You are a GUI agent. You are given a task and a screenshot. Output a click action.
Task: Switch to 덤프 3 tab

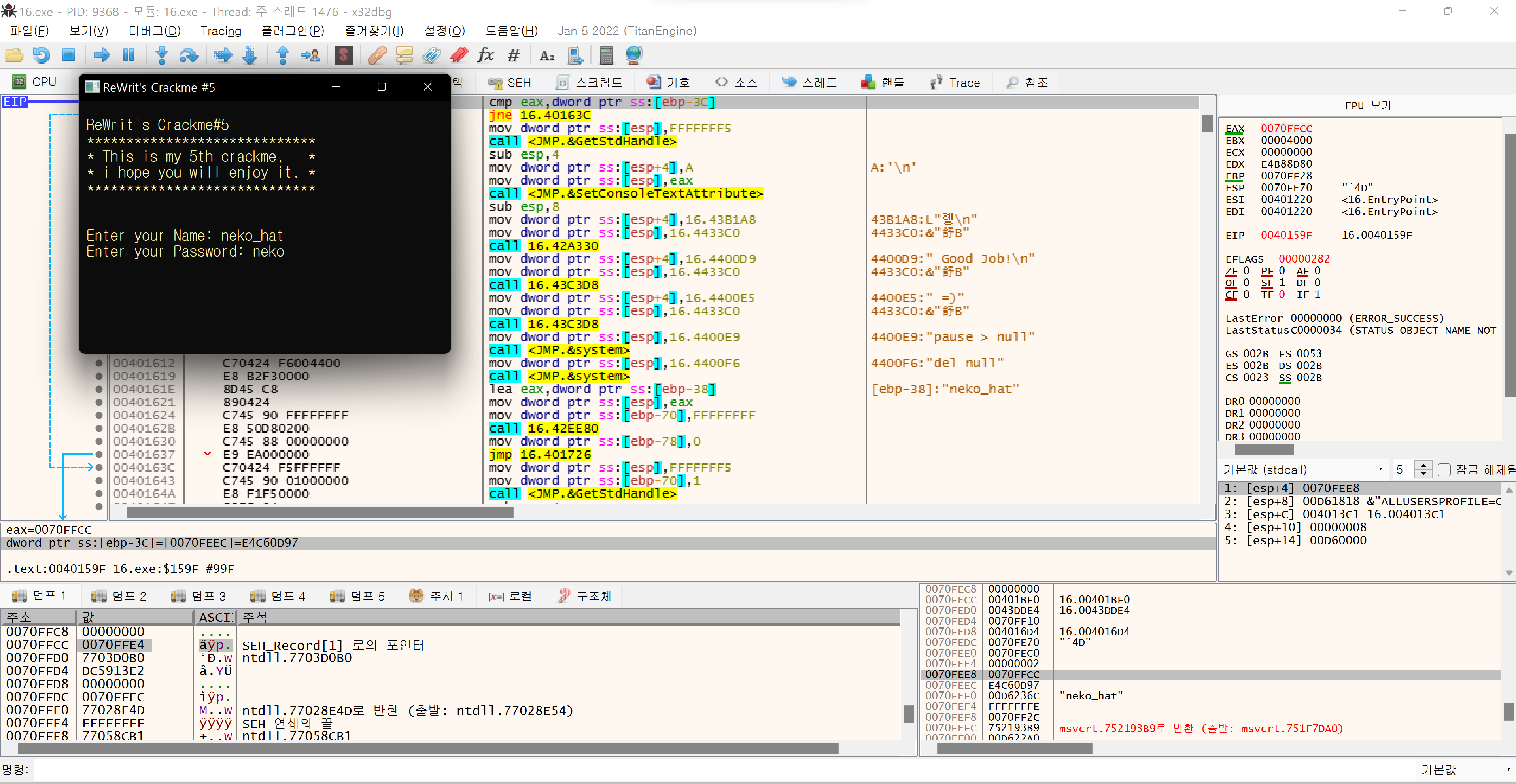(198, 596)
